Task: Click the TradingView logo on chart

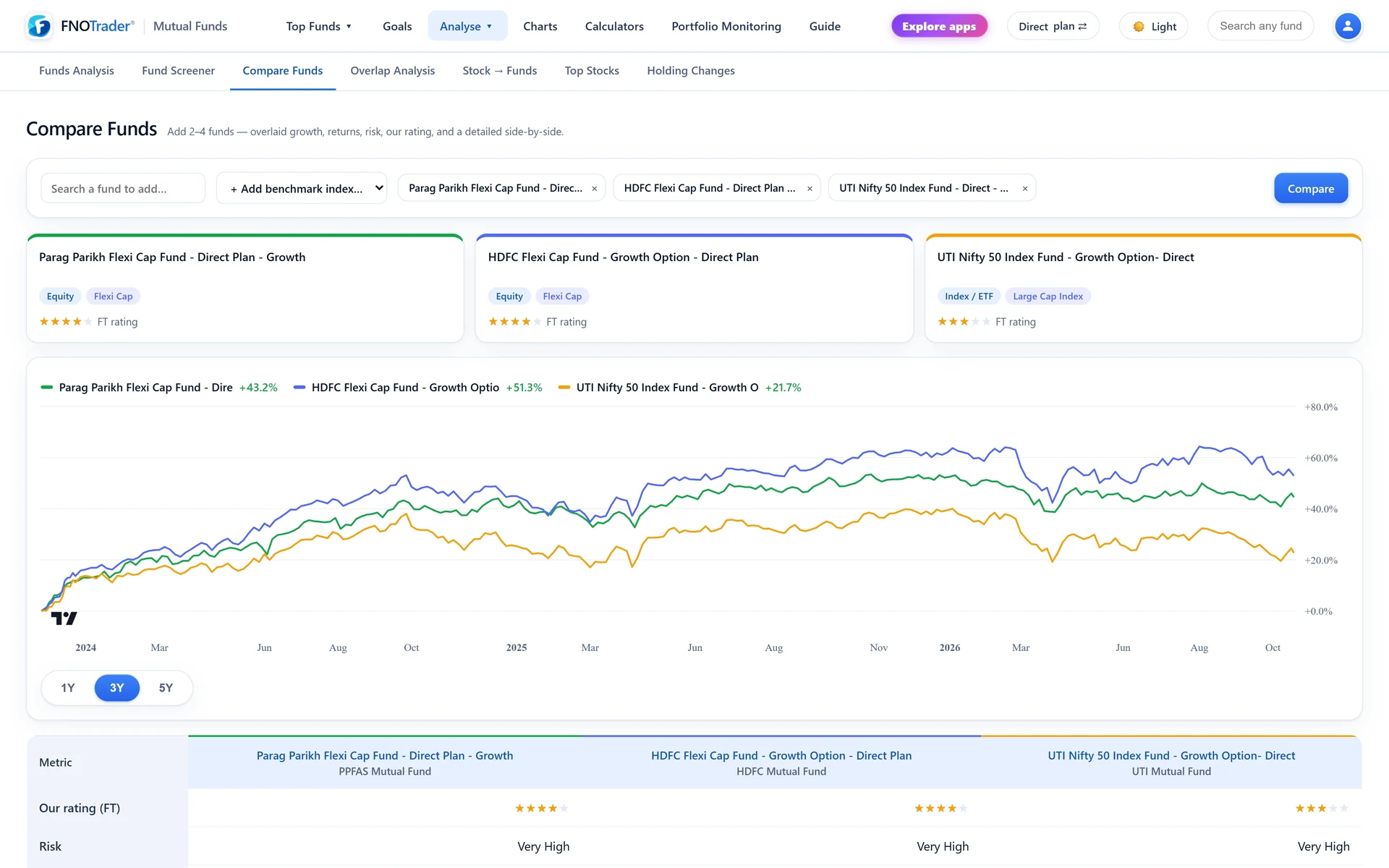Action: pyautogui.click(x=64, y=618)
